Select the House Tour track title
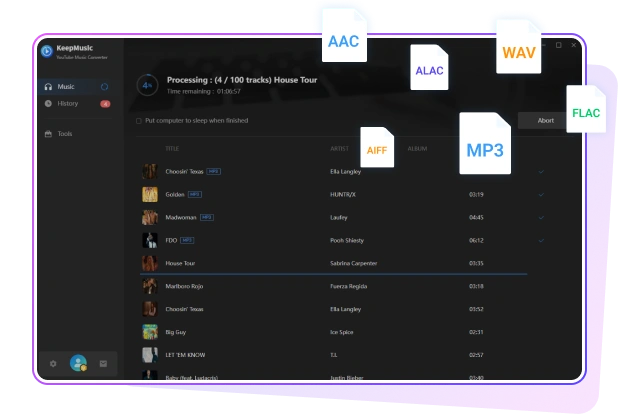 180,263
